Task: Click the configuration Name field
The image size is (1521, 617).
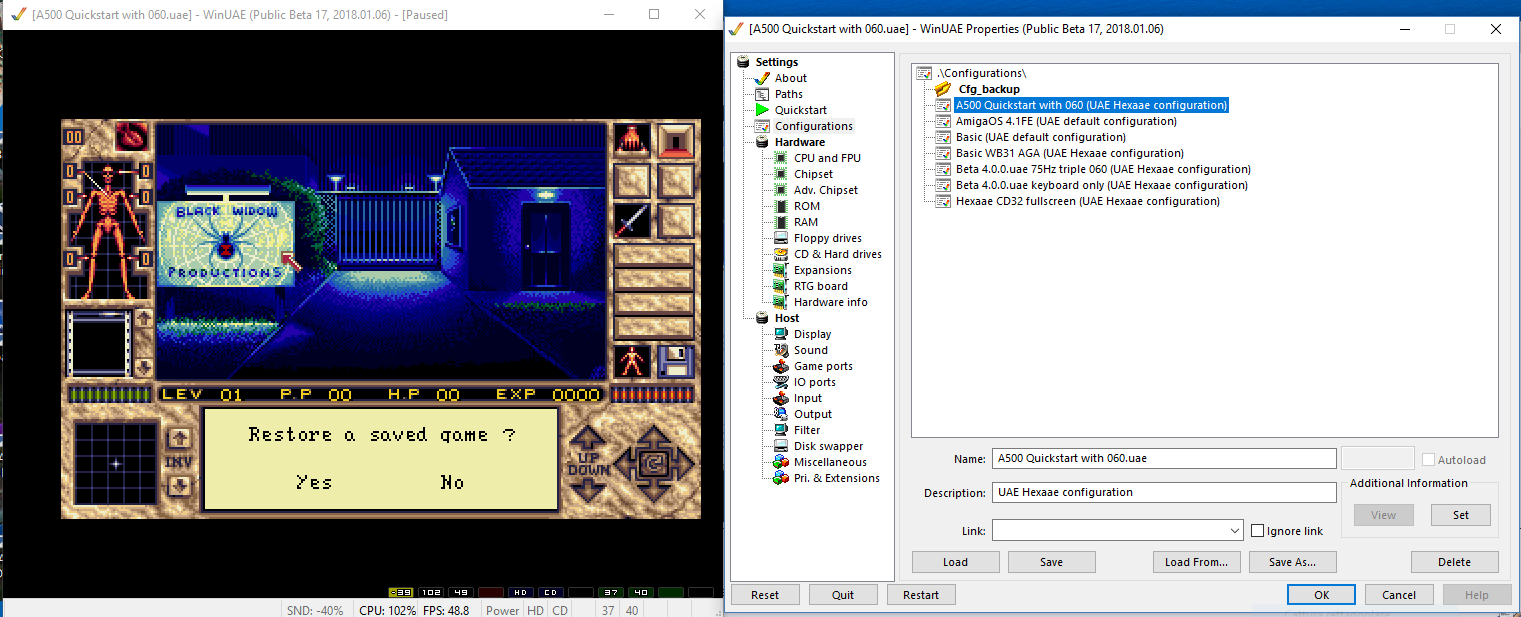Action: (1164, 458)
